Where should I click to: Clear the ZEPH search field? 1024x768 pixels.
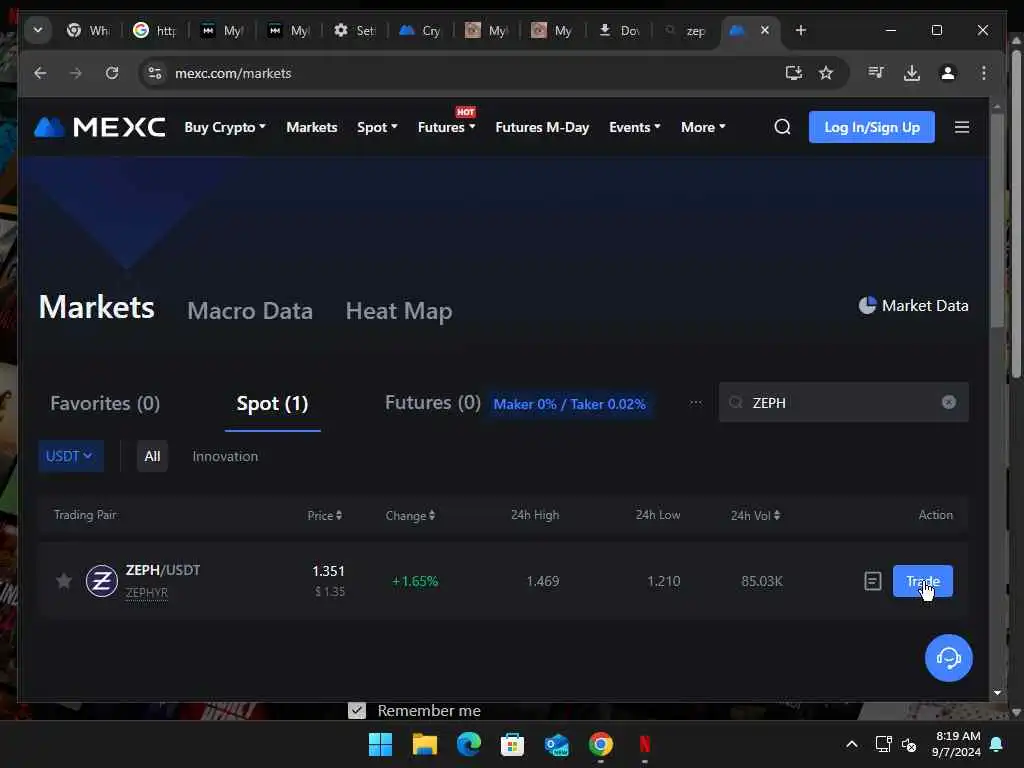pos(948,402)
